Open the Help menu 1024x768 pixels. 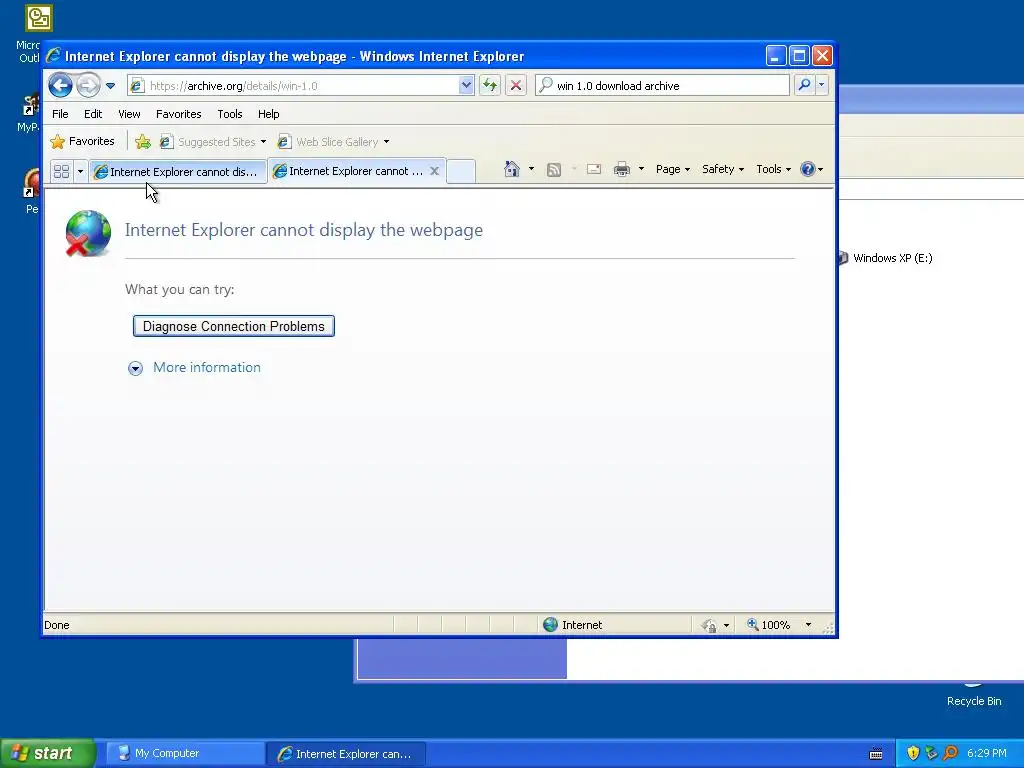point(268,114)
